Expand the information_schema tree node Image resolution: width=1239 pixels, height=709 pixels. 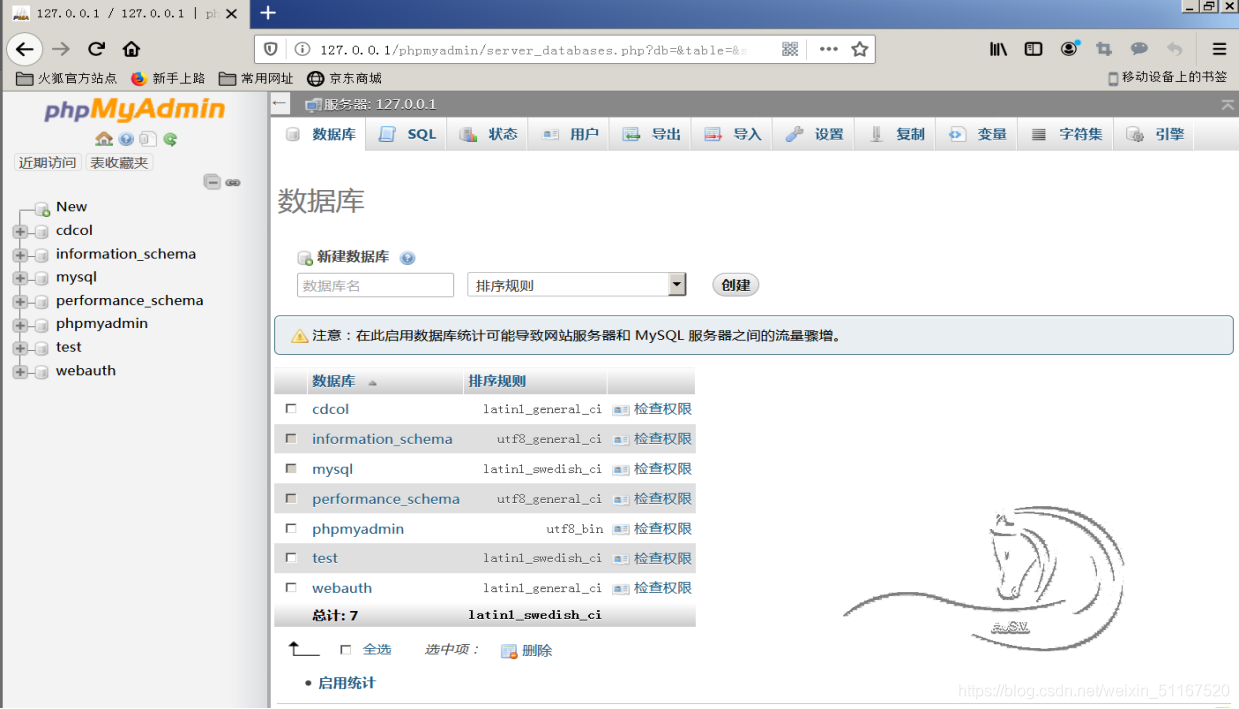19,254
